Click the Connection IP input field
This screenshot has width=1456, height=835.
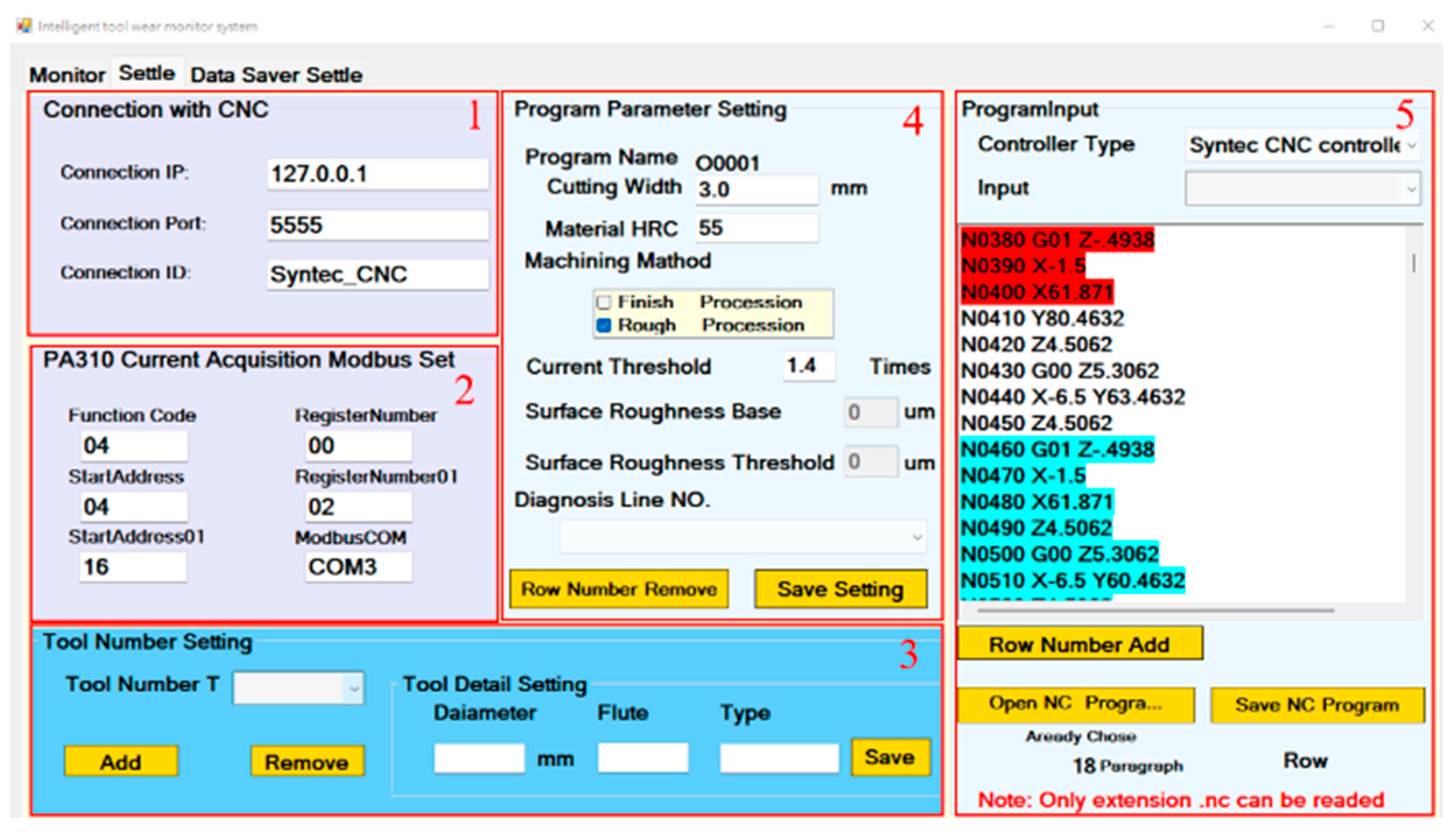click(377, 174)
